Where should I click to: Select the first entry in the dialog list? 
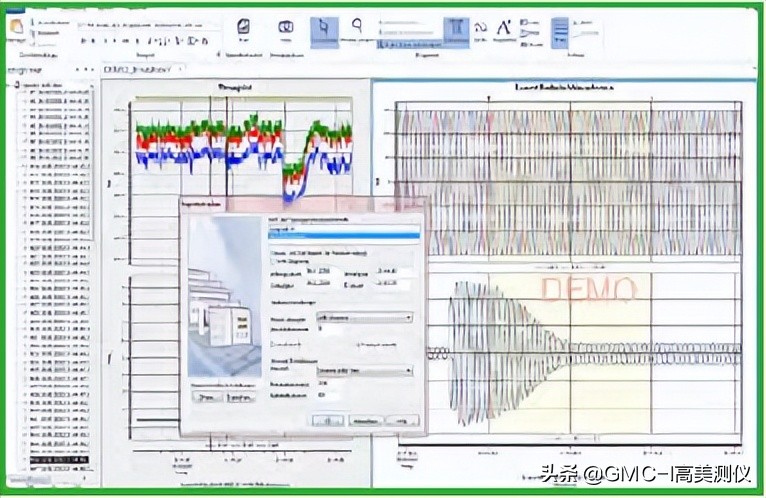pyautogui.click(x=344, y=228)
